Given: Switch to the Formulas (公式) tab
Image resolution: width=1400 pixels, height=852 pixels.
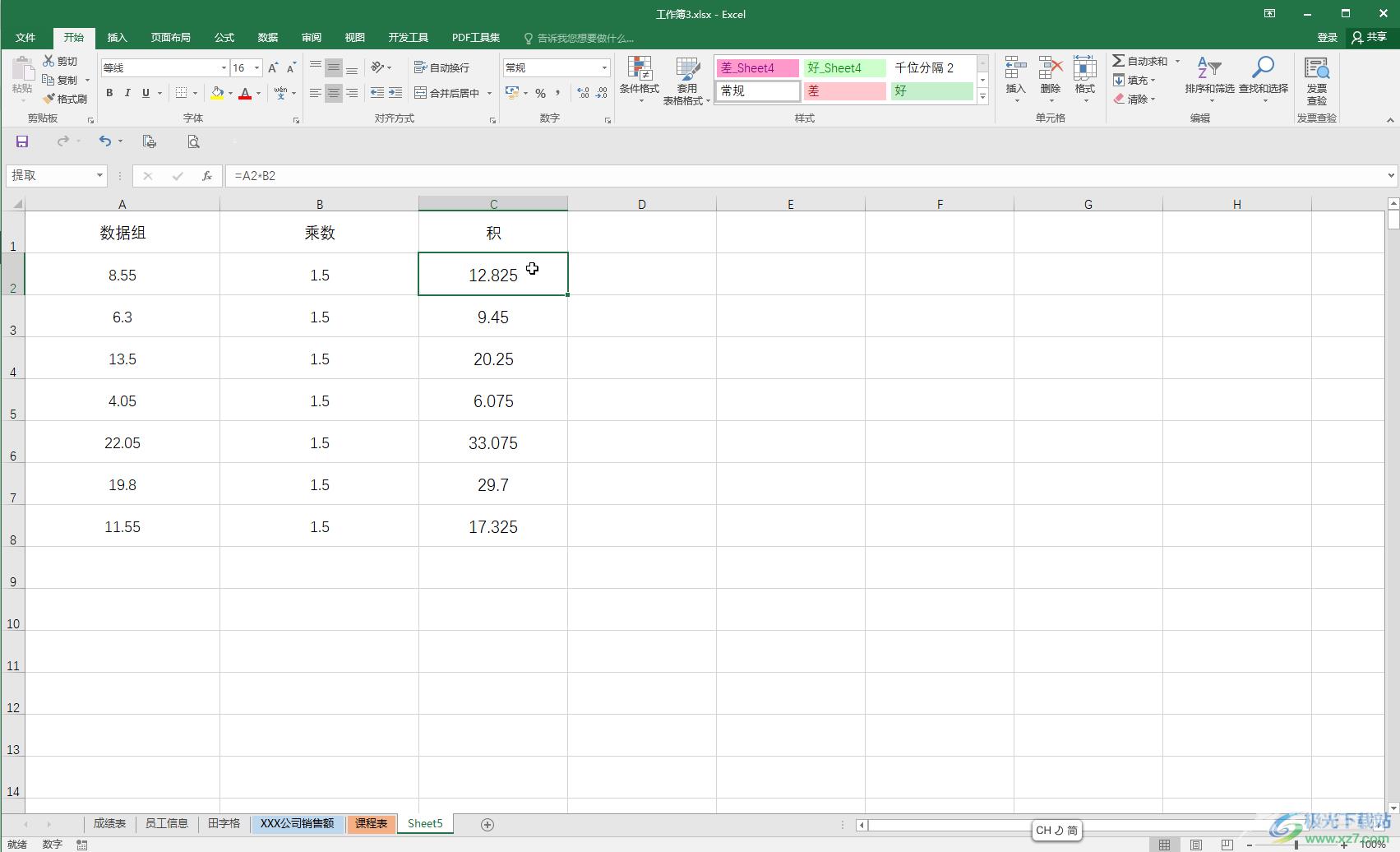Looking at the screenshot, I should click(x=224, y=38).
